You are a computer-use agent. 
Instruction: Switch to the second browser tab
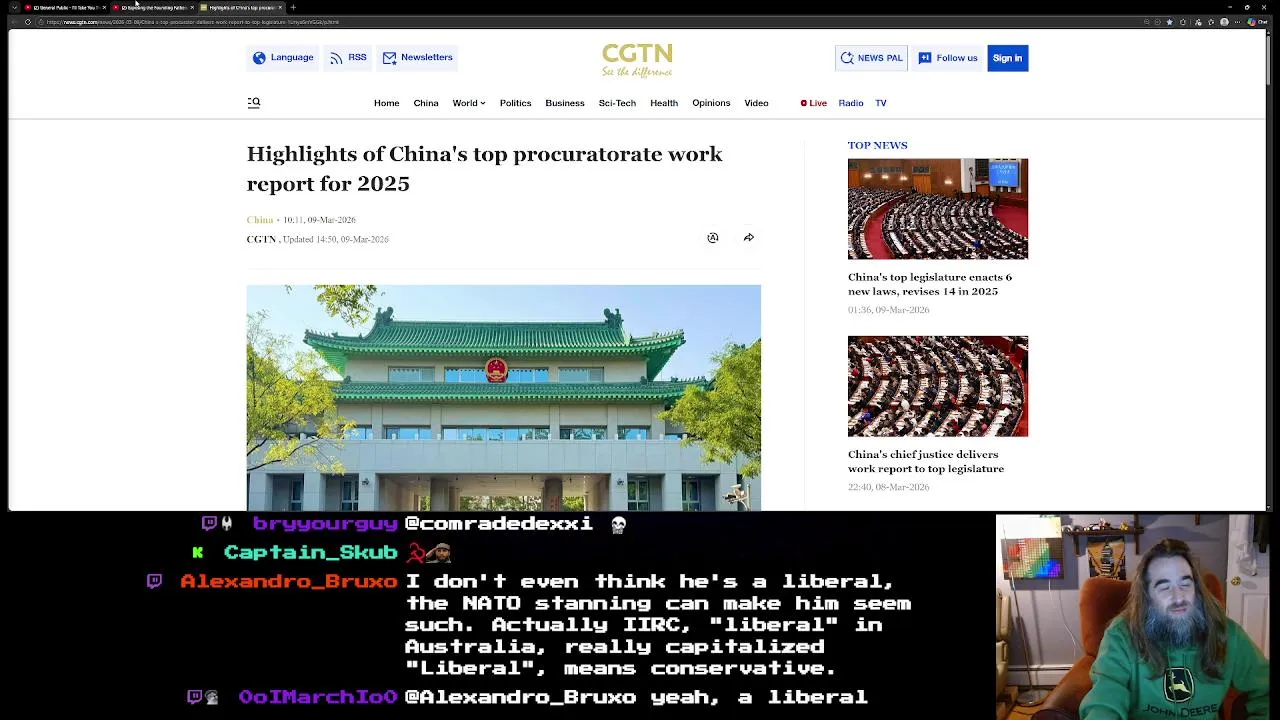(x=153, y=7)
